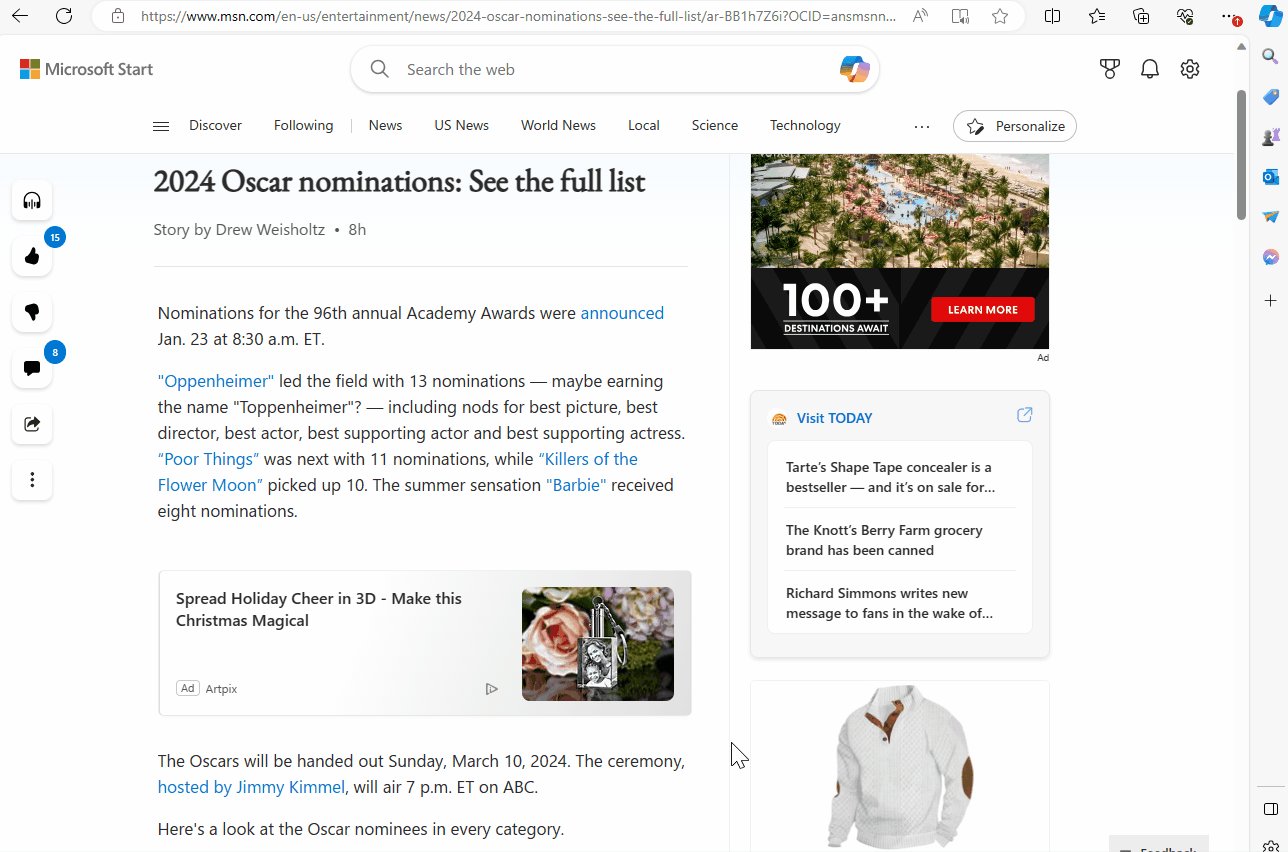The image size is (1288, 852).
Task: Click sidebar customize settings gear bottom
Action: tap(1271, 847)
